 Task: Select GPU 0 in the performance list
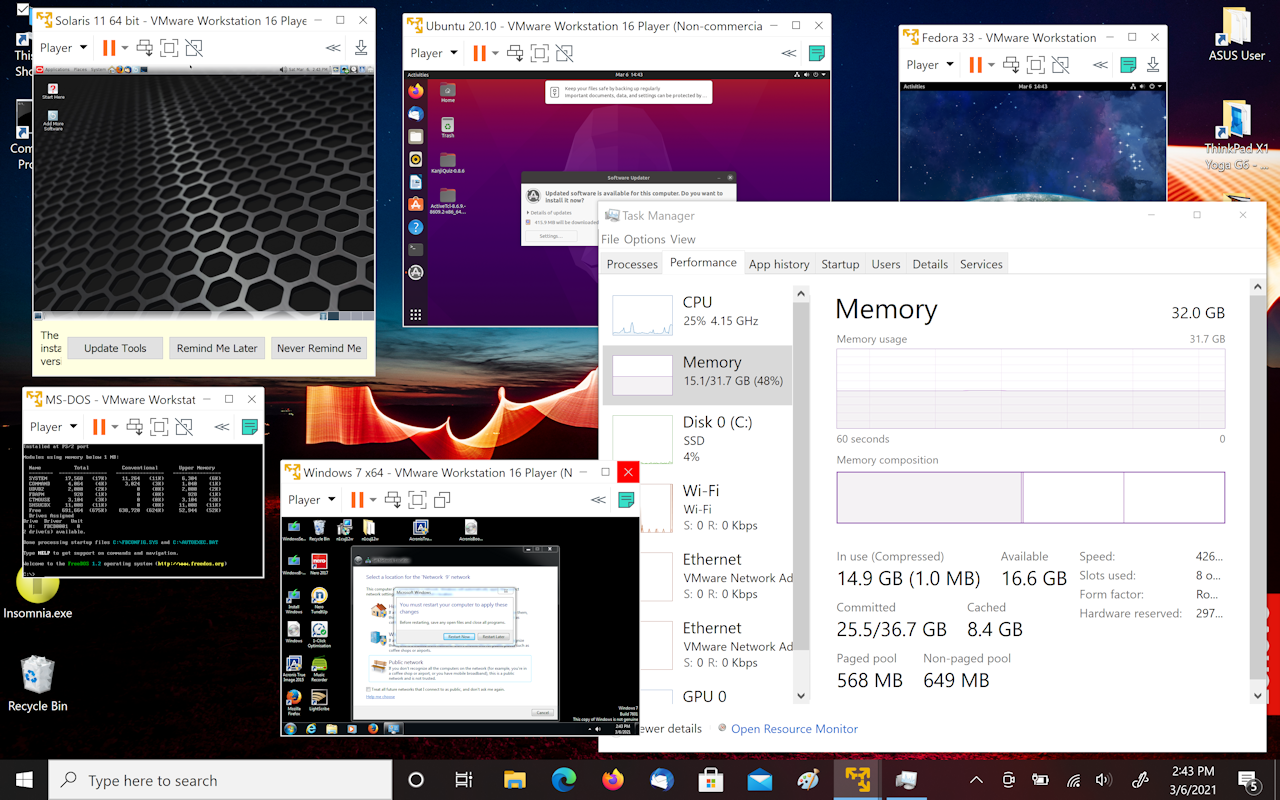[x=697, y=696]
